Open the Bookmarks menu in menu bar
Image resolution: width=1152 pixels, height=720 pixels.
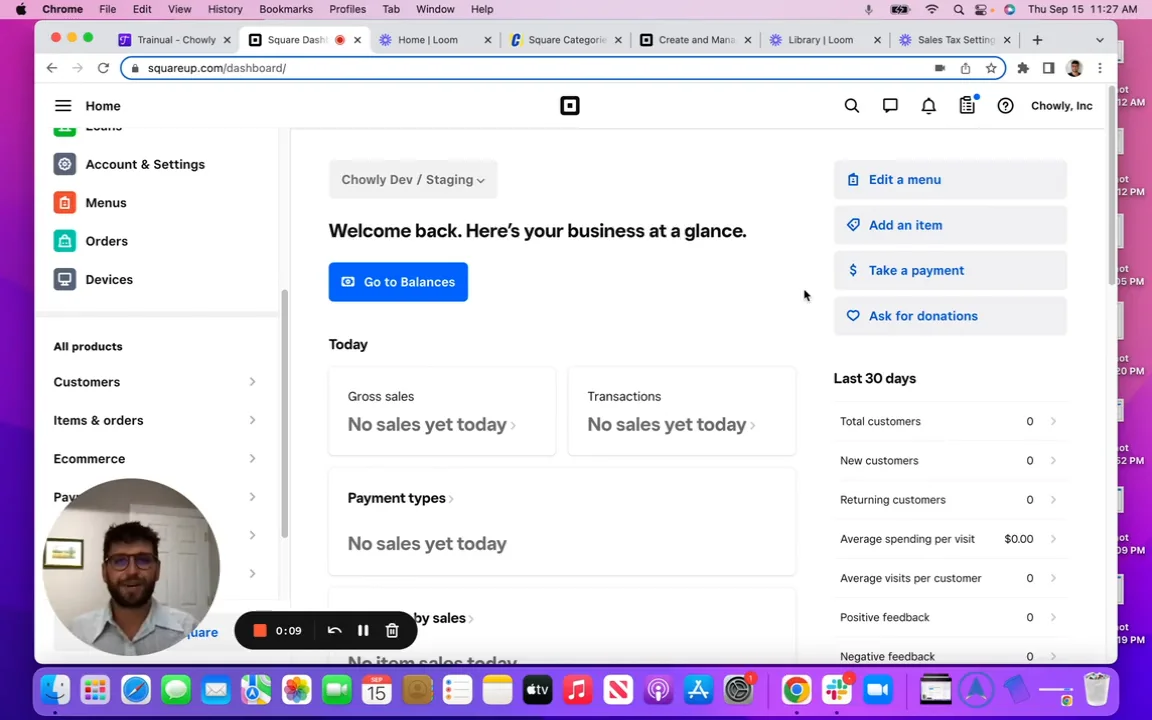(x=286, y=9)
